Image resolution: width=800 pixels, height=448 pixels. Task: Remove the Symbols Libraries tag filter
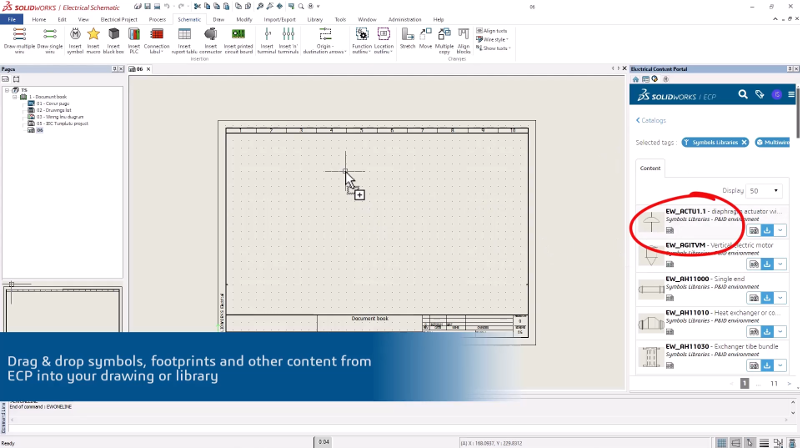coord(744,143)
